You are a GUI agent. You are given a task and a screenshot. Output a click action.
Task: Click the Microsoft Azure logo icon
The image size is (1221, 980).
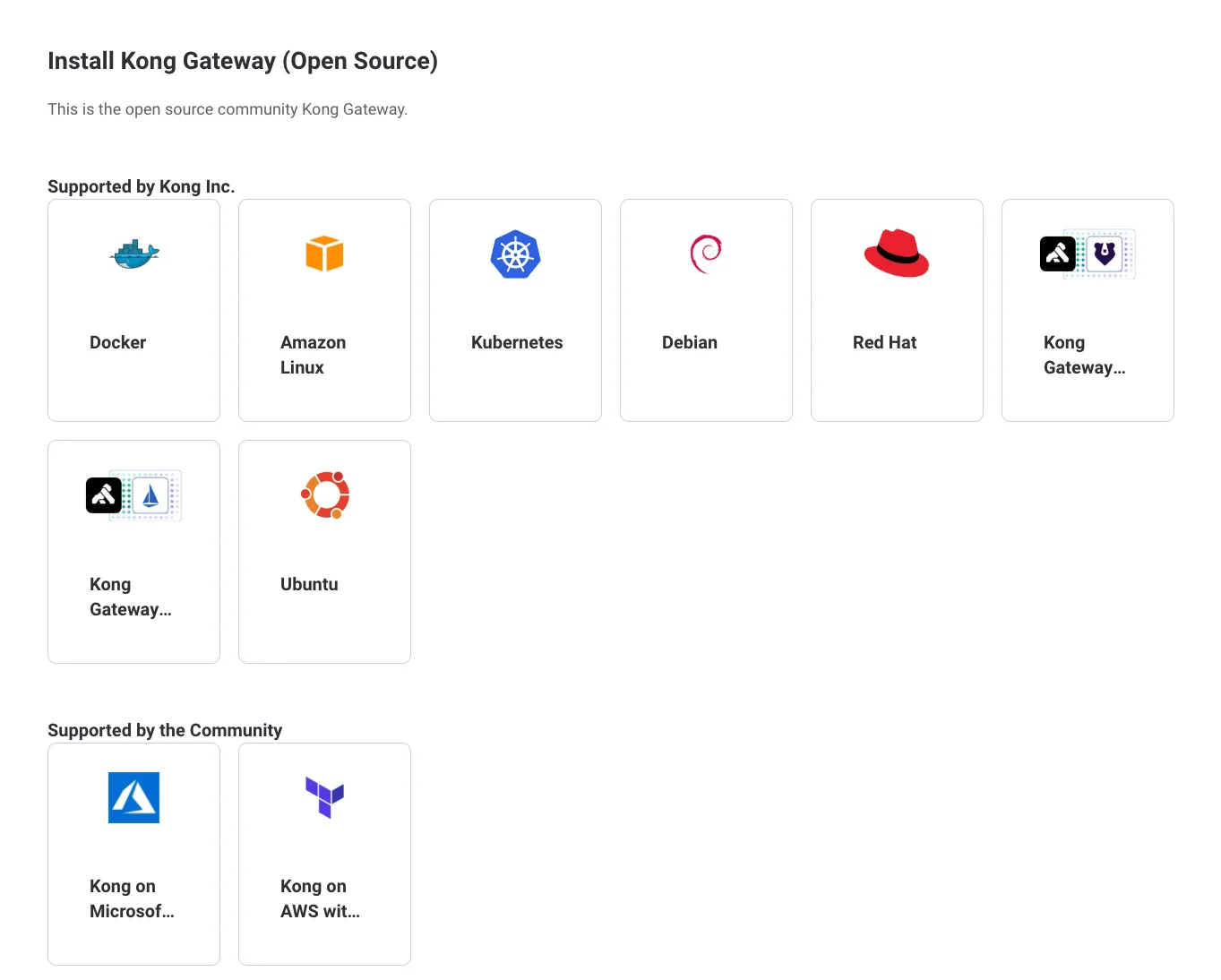tap(134, 797)
